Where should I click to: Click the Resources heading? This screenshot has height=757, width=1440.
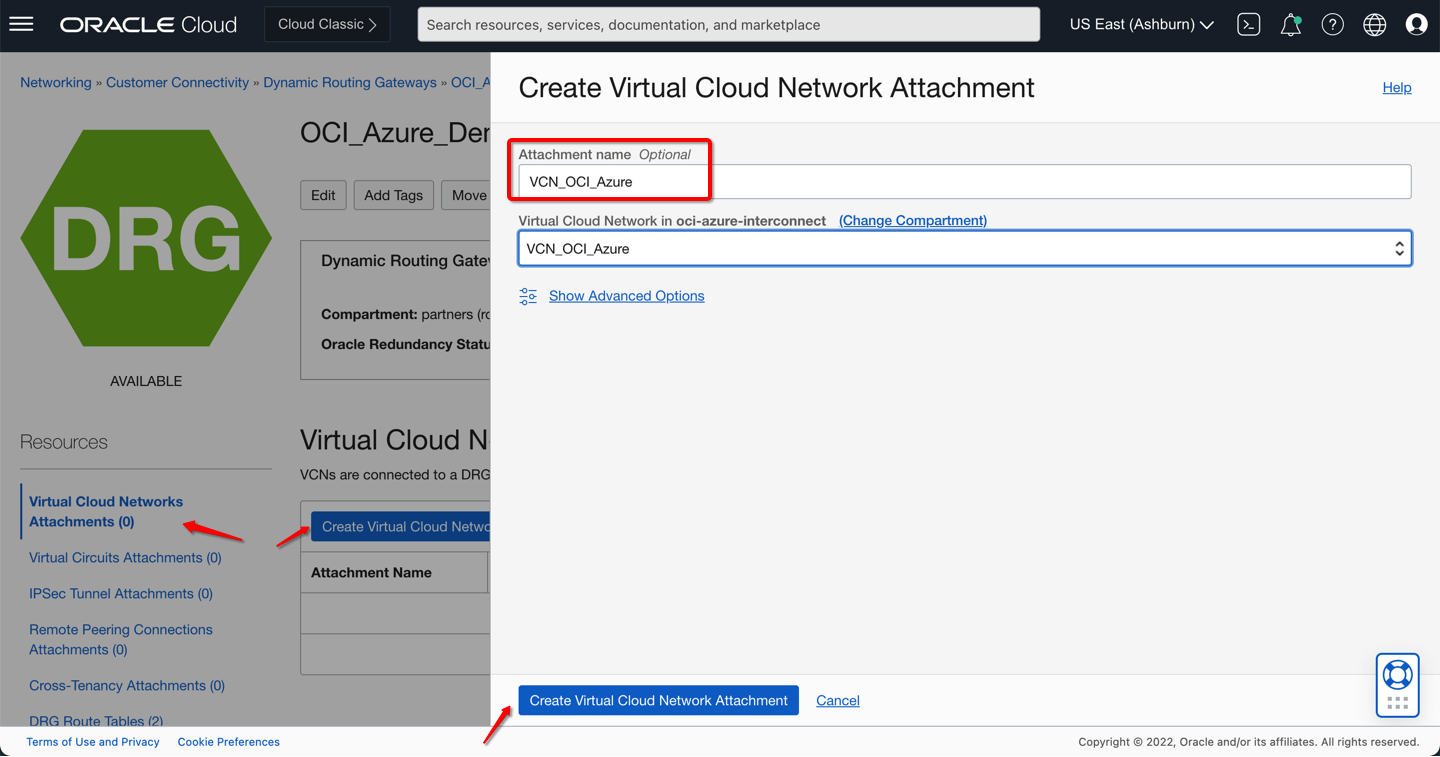[64, 442]
